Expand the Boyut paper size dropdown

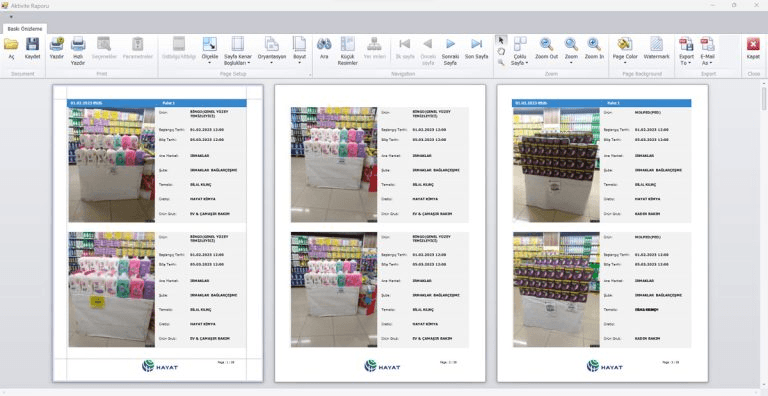click(299, 51)
